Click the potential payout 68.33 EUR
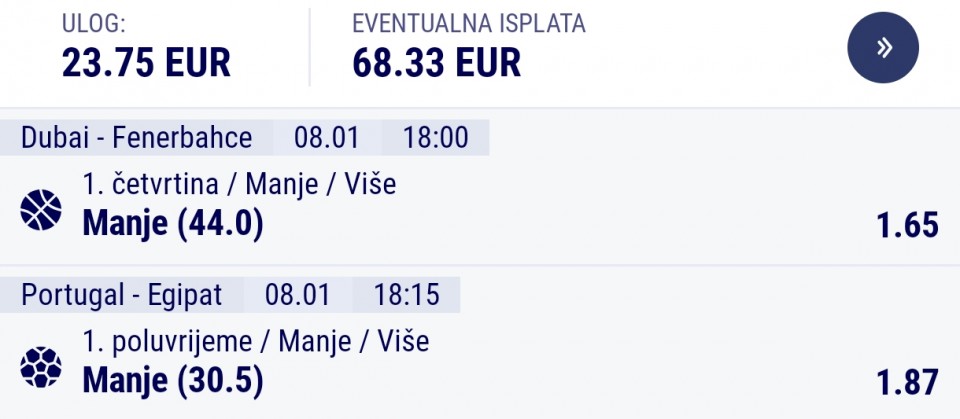The width and height of the screenshot is (960, 419). [437, 63]
